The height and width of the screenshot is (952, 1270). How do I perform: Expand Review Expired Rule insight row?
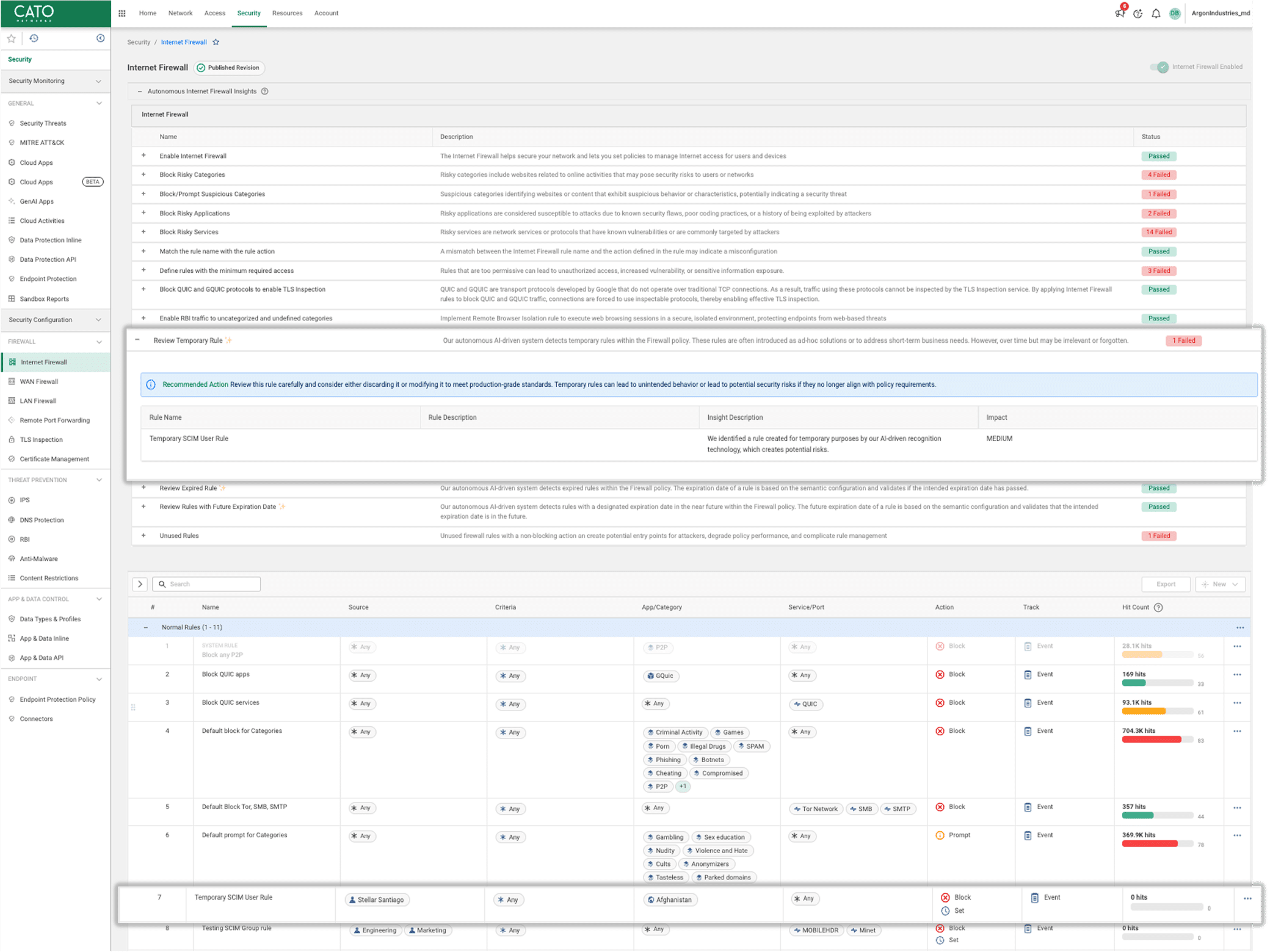143,488
